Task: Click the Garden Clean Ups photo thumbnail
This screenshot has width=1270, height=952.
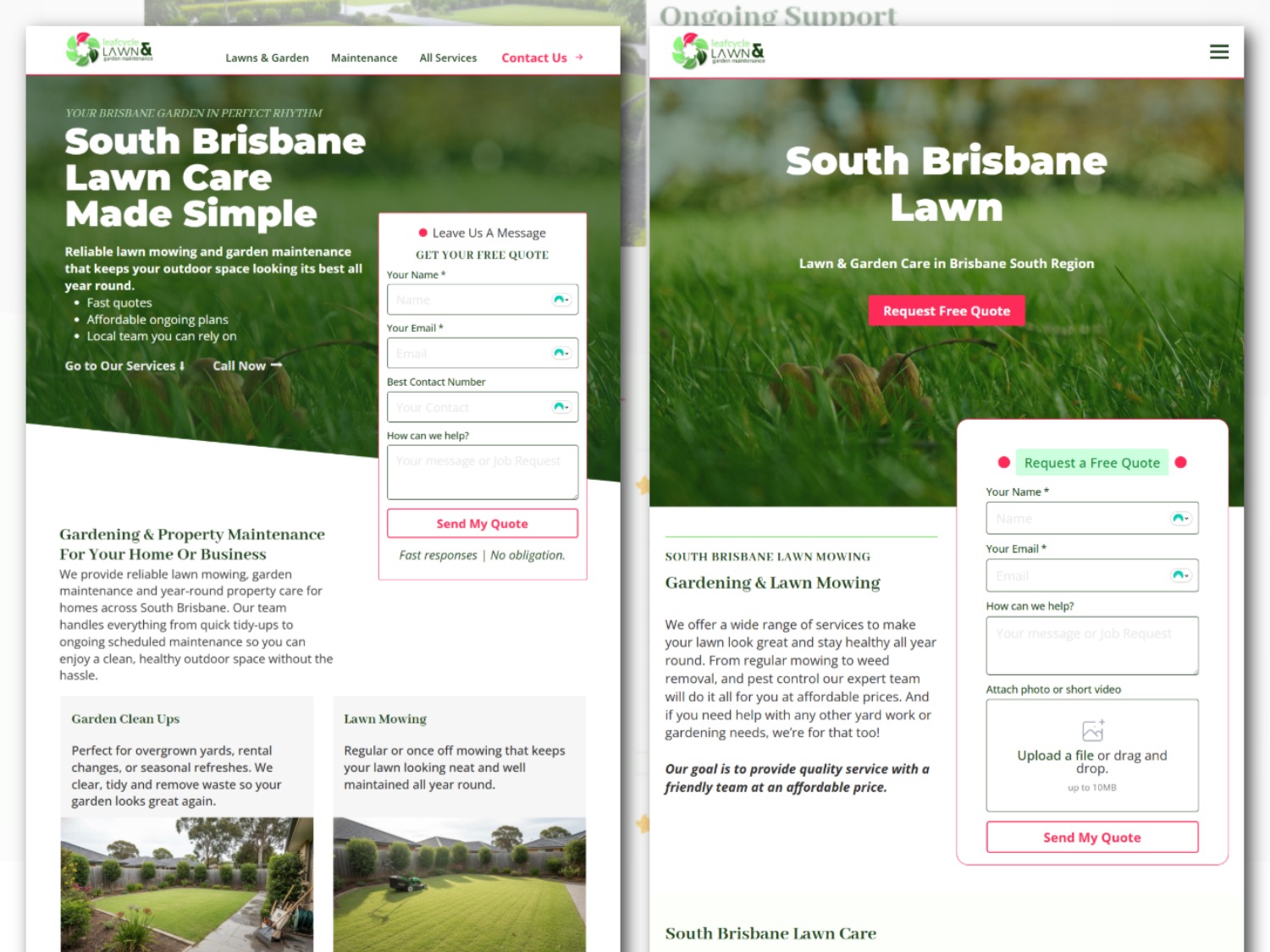Action: [186, 884]
